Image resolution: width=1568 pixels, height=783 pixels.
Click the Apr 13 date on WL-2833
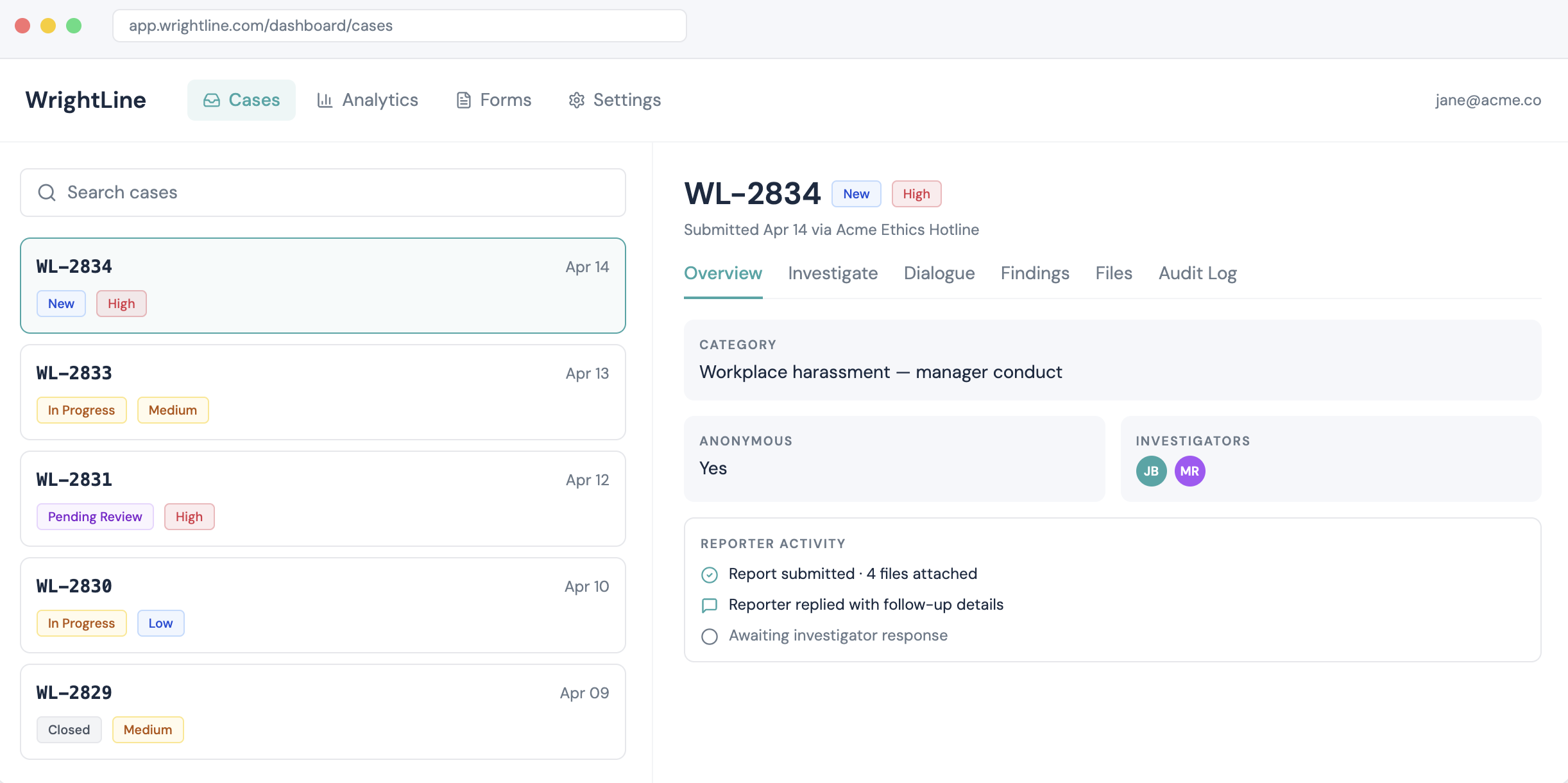point(587,374)
